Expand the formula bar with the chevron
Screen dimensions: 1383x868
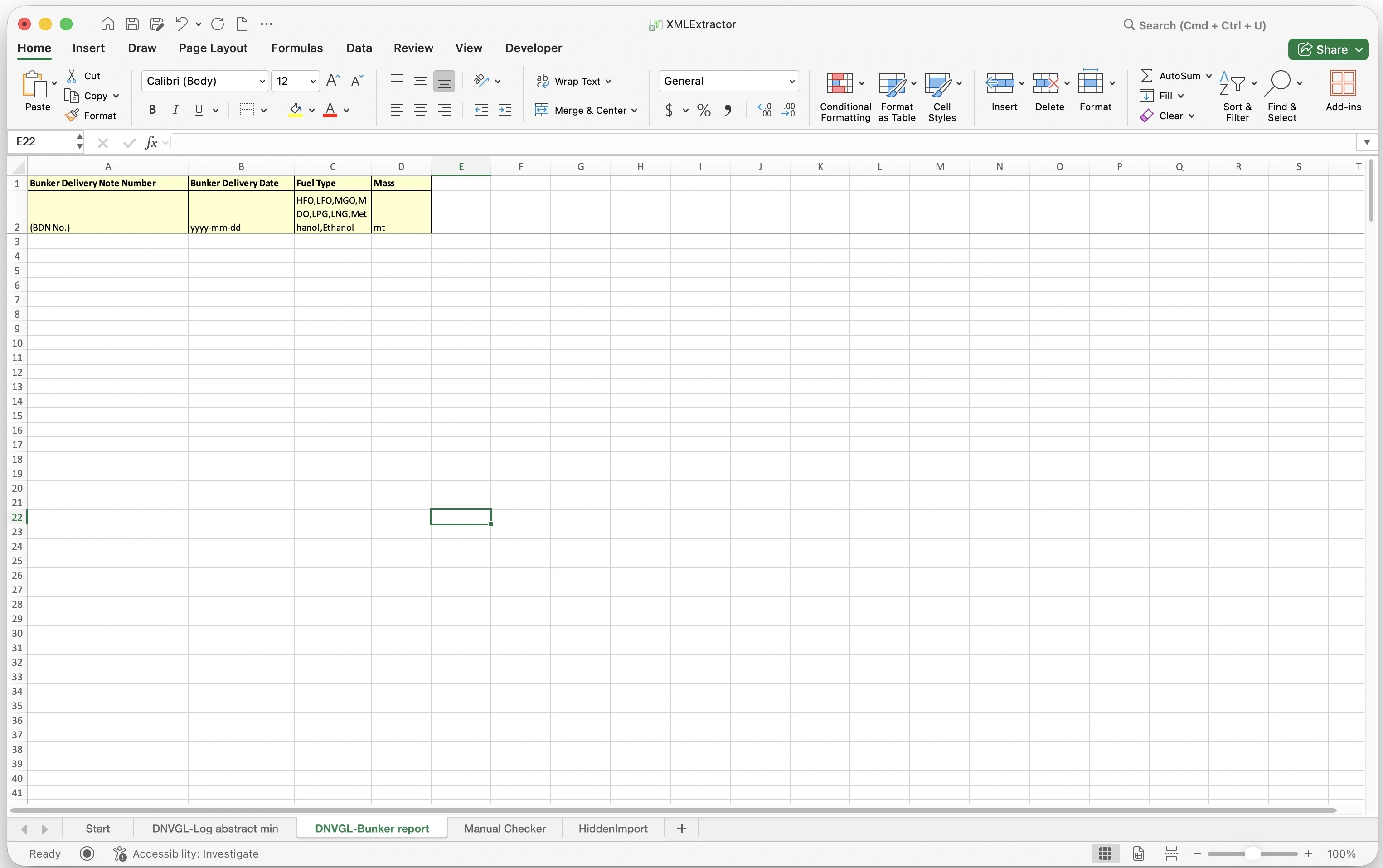[x=1366, y=142]
